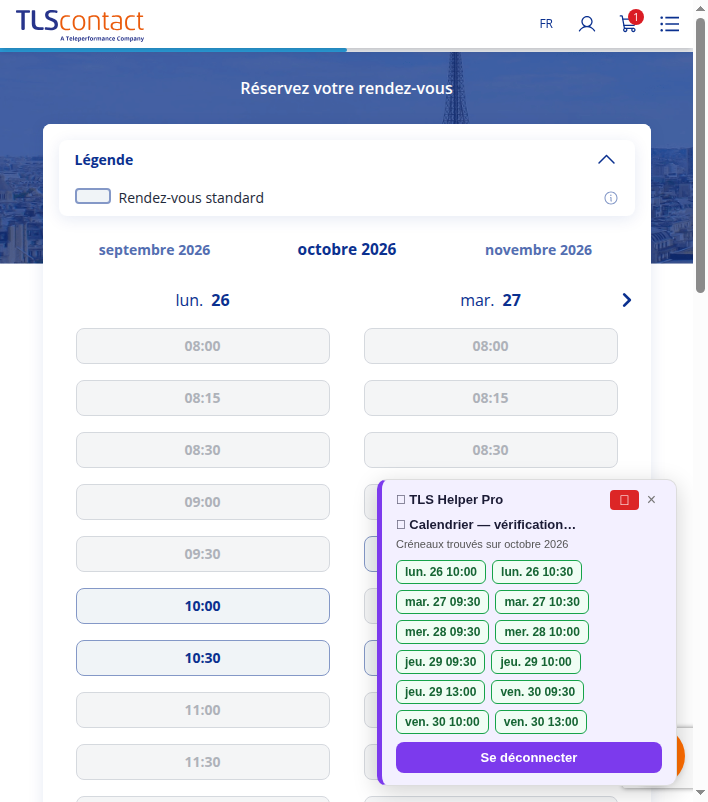Select the octobre 2026 tab
Viewport: 708px width, 802px height.
[347, 249]
